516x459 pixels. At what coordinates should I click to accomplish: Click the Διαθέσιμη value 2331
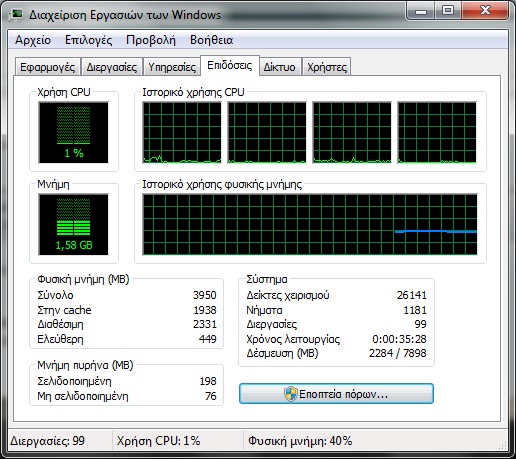[204, 324]
